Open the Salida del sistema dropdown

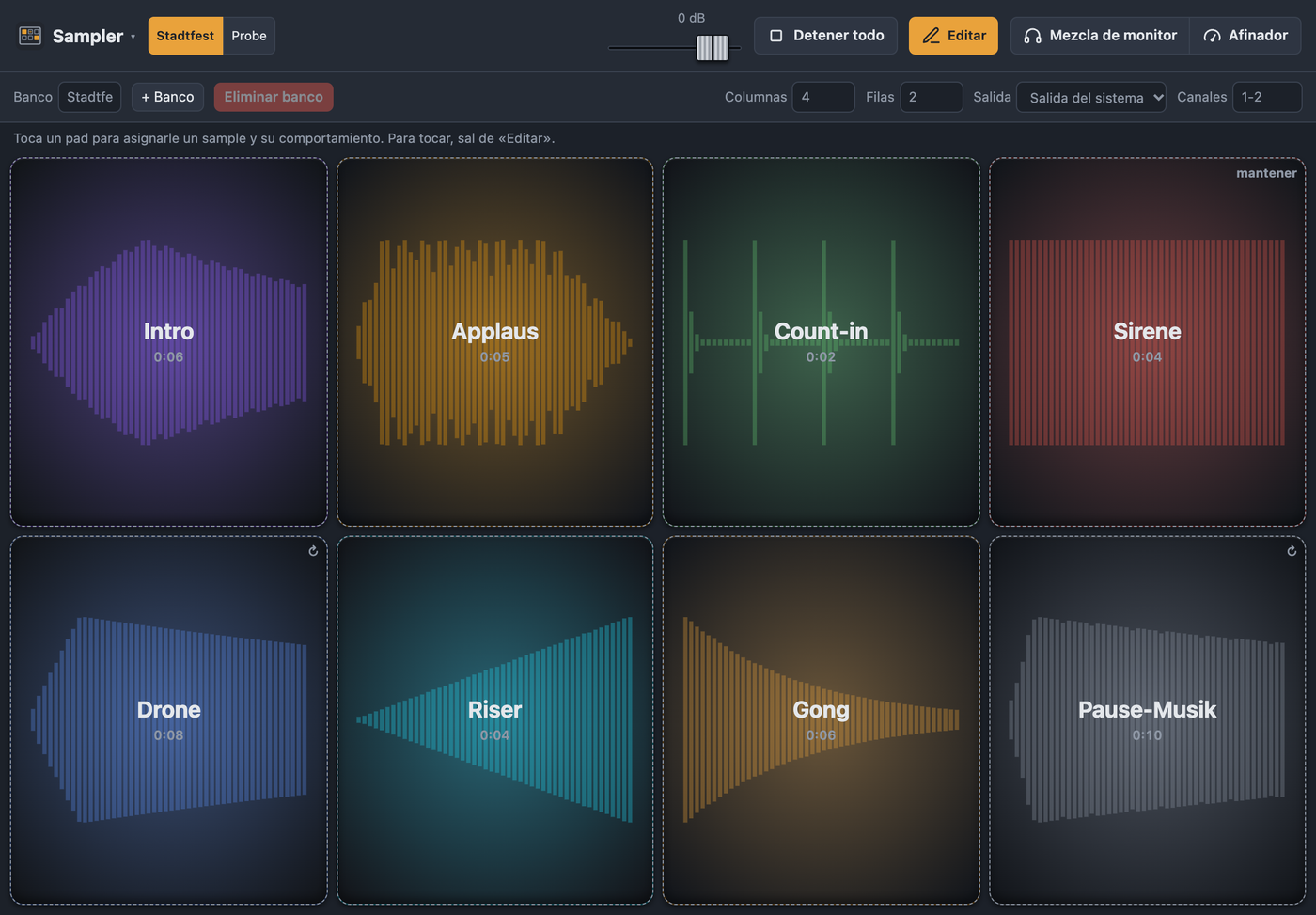coord(1091,97)
